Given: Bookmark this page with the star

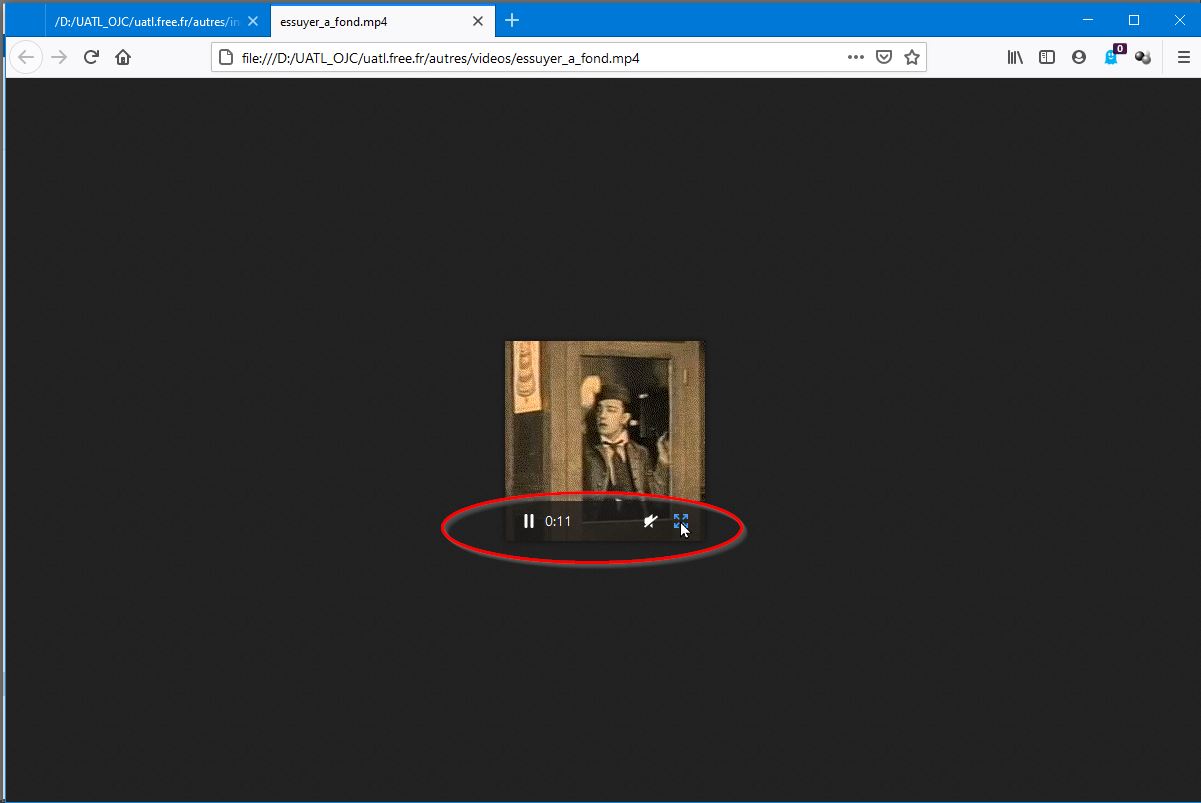Looking at the screenshot, I should [x=912, y=57].
